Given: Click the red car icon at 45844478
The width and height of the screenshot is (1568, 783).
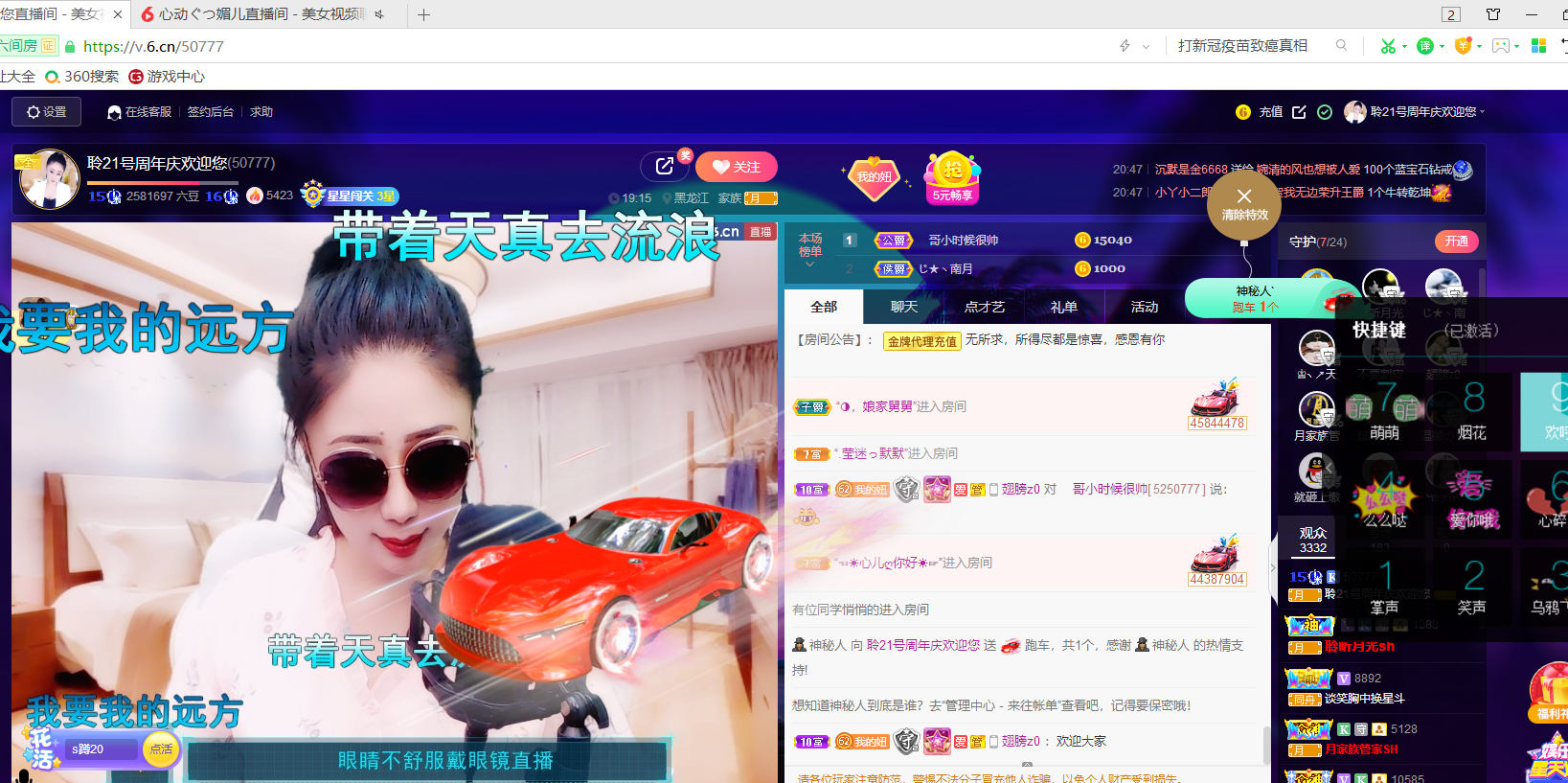Looking at the screenshot, I should point(1216,398).
